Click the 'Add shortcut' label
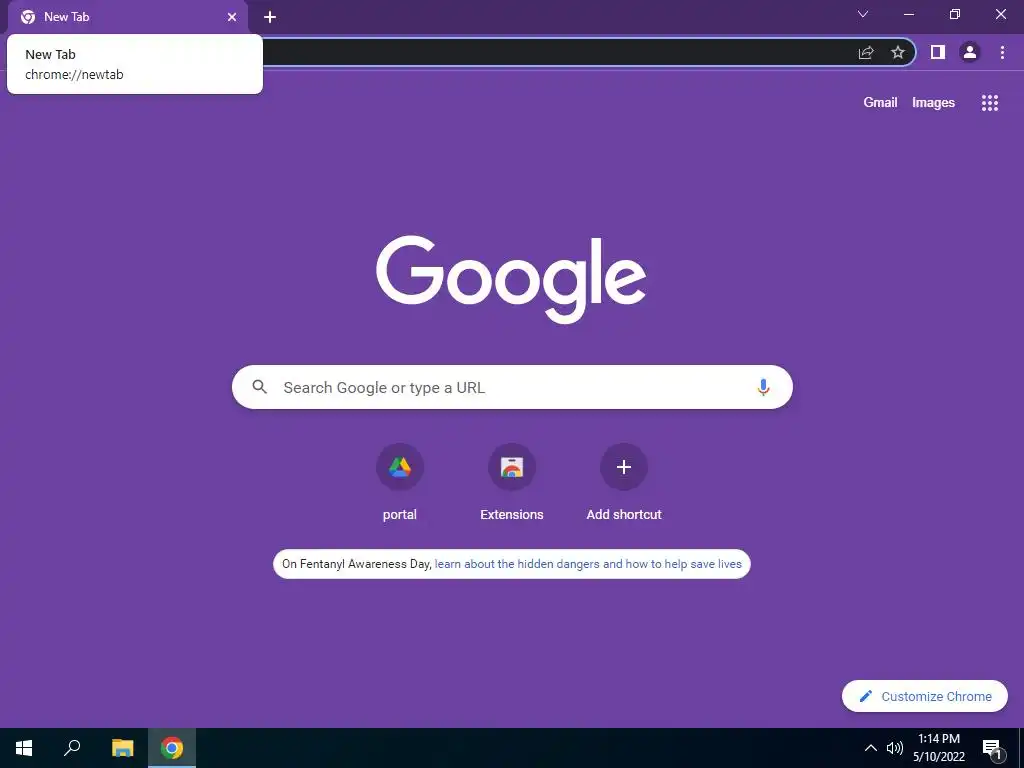This screenshot has width=1024, height=768. click(x=624, y=515)
